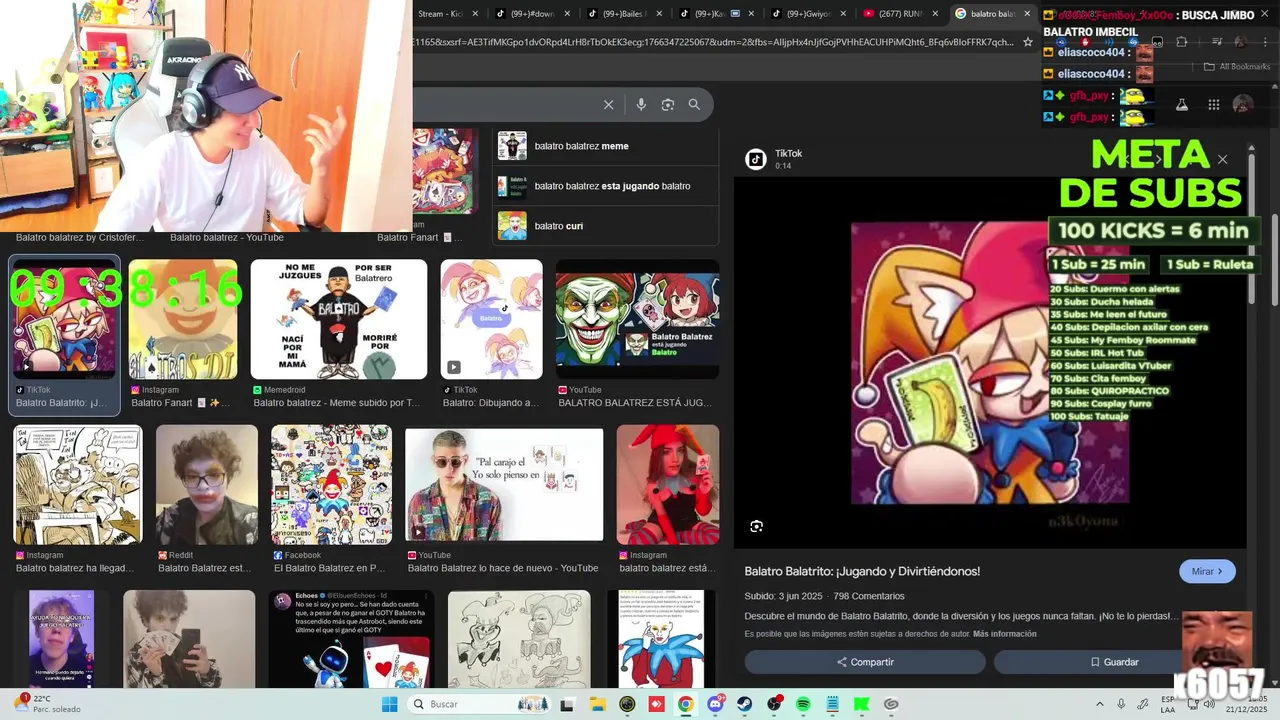
Task: Open the Reddit curly-haired guy thumbnail
Action: click(x=207, y=485)
